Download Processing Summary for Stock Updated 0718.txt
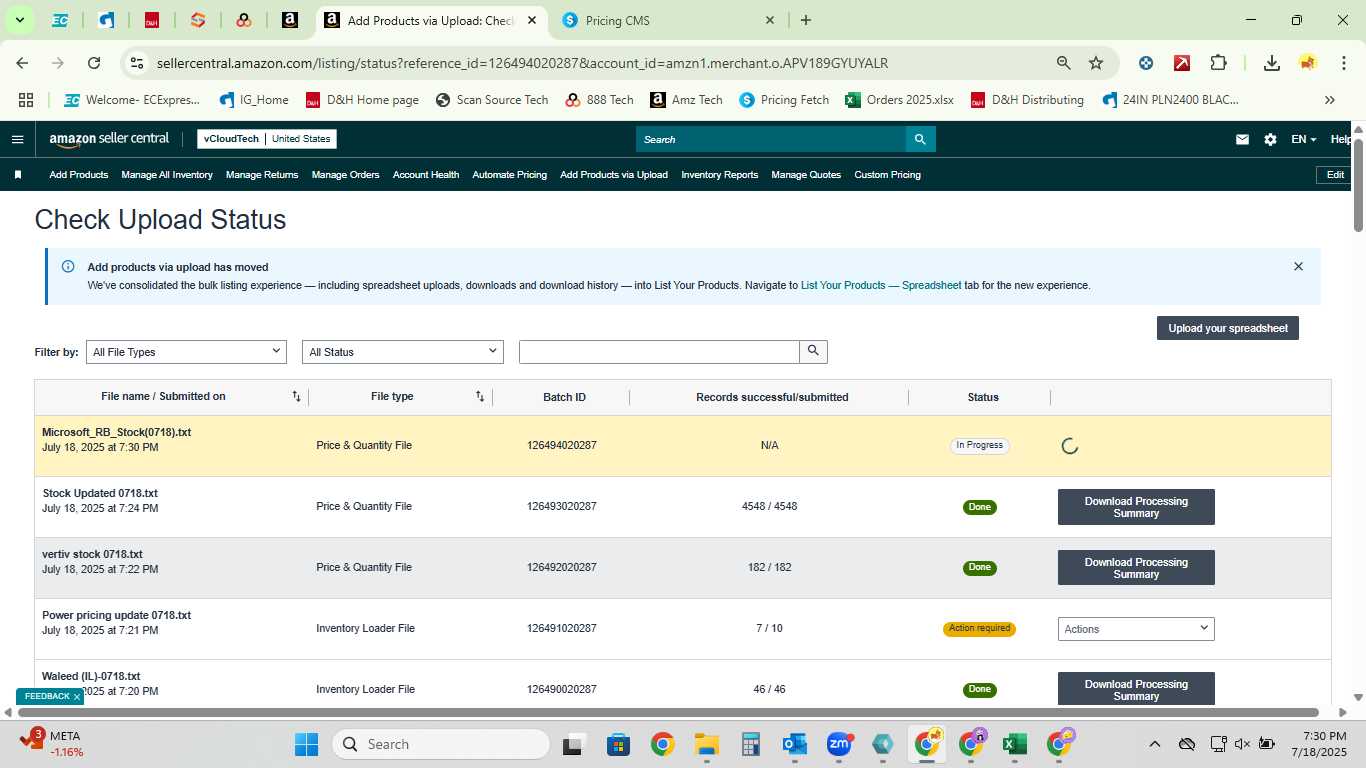1366x768 pixels. point(1136,507)
